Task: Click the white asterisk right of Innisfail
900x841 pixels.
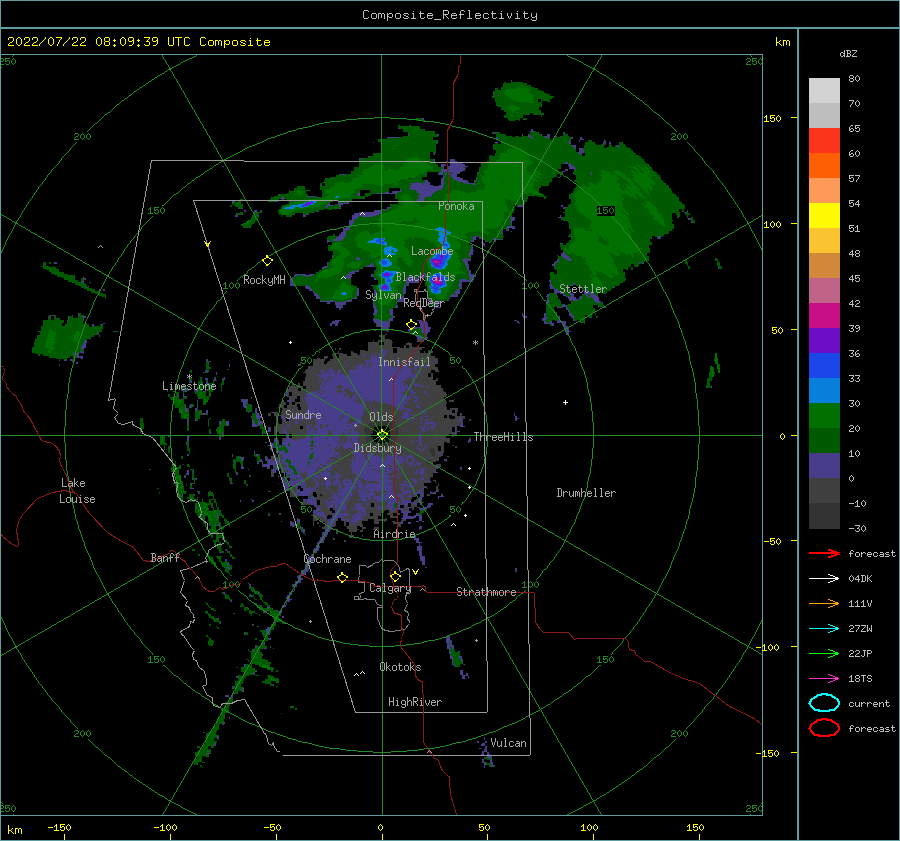Action: tap(475, 343)
